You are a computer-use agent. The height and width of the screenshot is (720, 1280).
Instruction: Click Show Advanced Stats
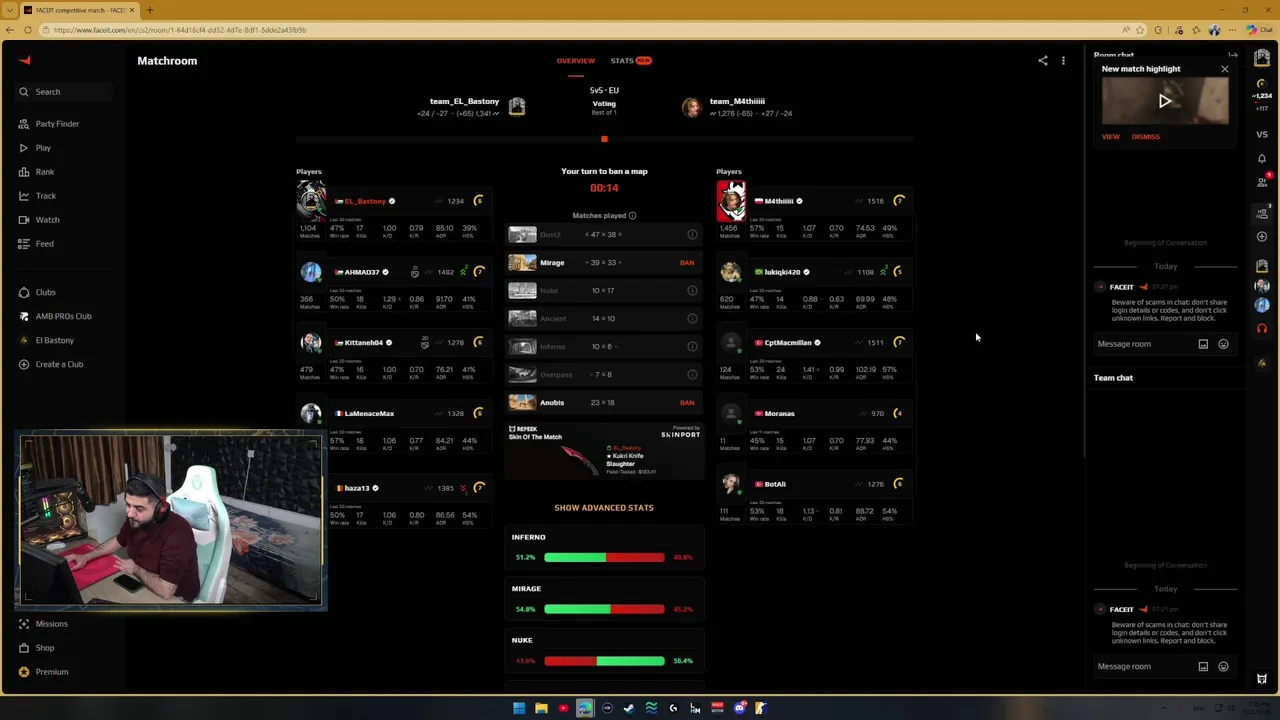604,508
